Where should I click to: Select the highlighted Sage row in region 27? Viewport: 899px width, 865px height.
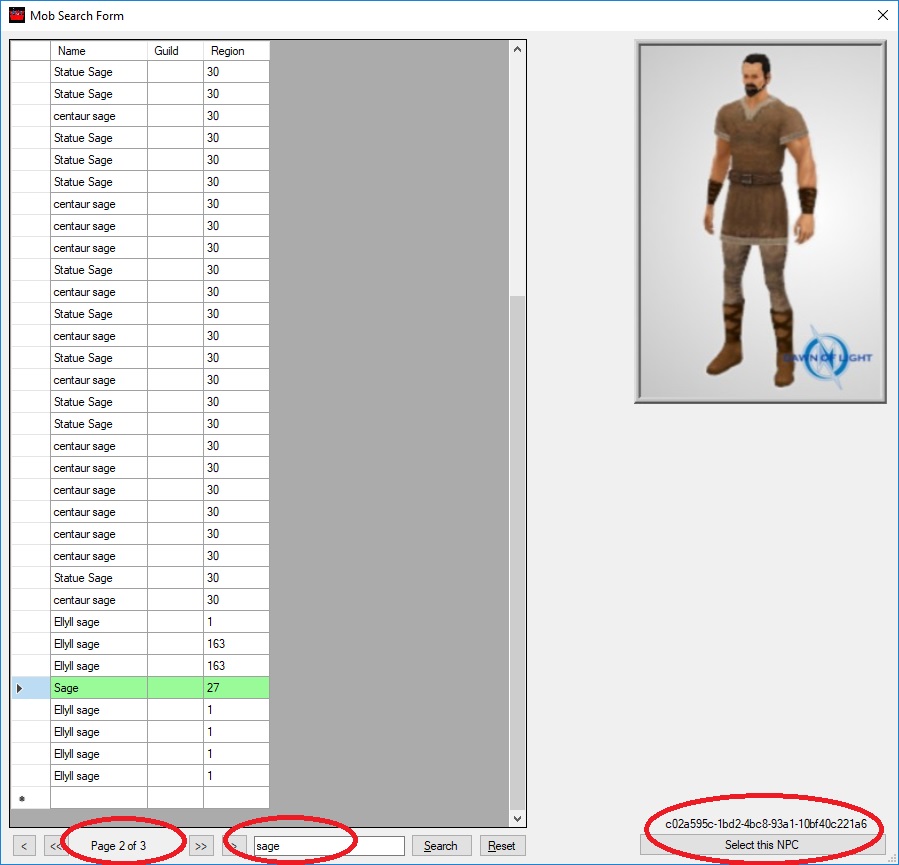(98, 688)
